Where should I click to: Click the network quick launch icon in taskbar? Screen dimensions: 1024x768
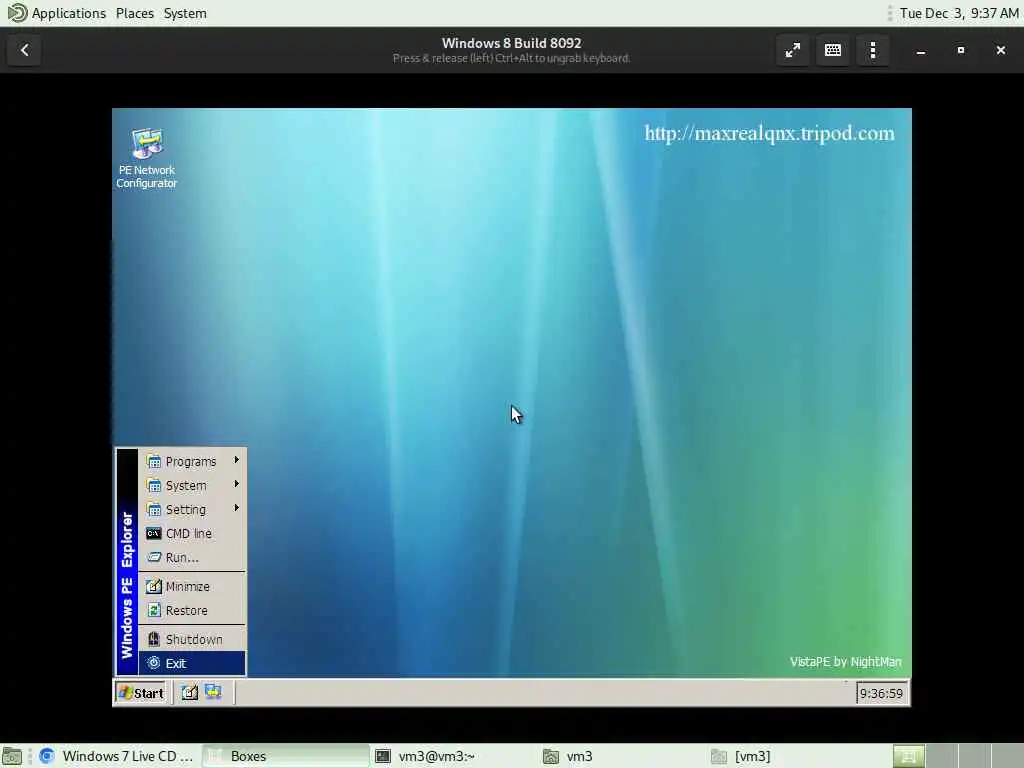[213, 692]
